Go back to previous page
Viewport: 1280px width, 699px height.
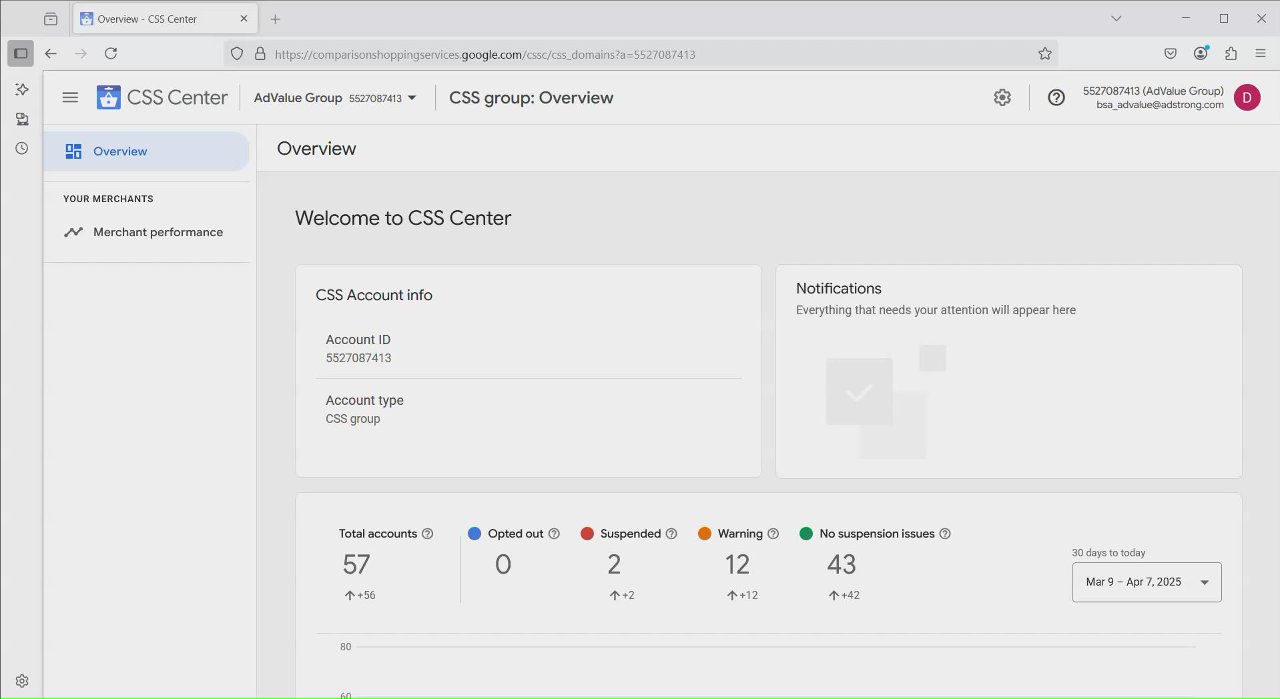[51, 54]
